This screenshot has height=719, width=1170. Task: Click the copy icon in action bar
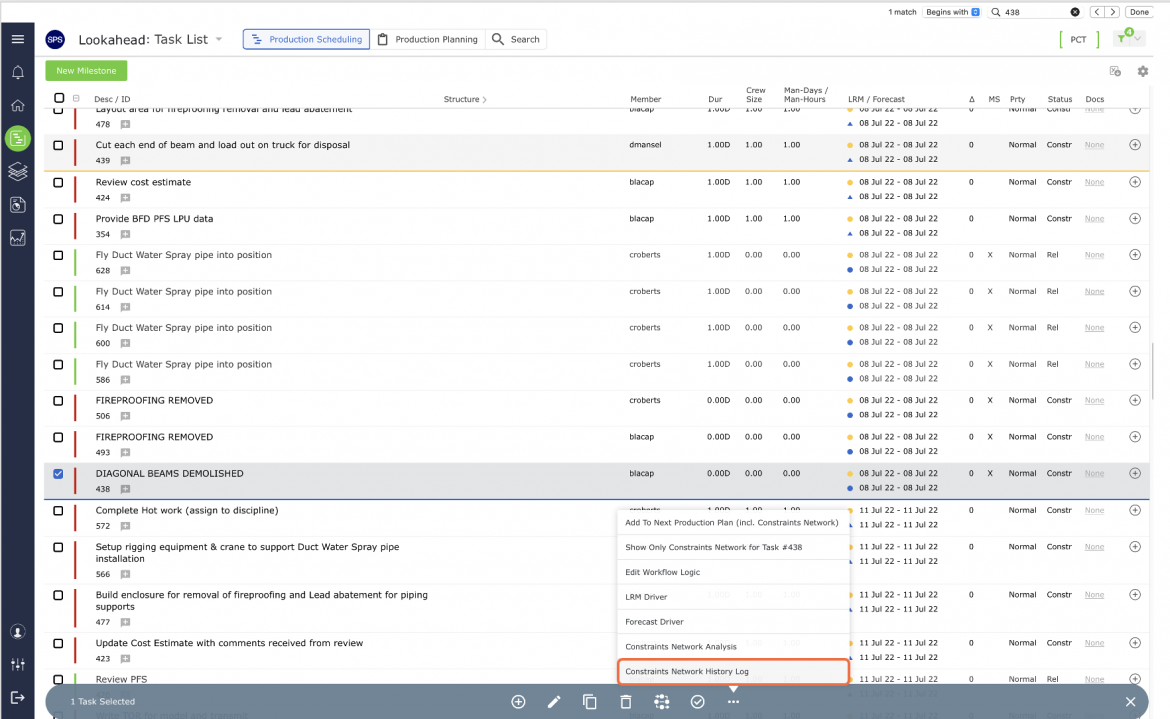[589, 701]
